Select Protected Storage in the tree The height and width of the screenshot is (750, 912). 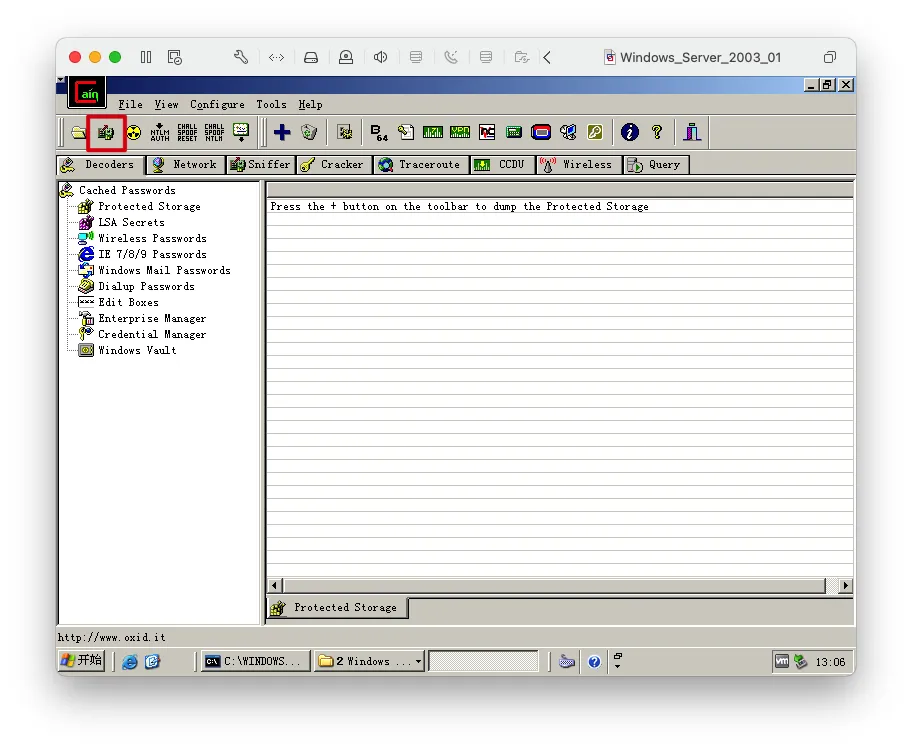pyautogui.click(x=149, y=207)
